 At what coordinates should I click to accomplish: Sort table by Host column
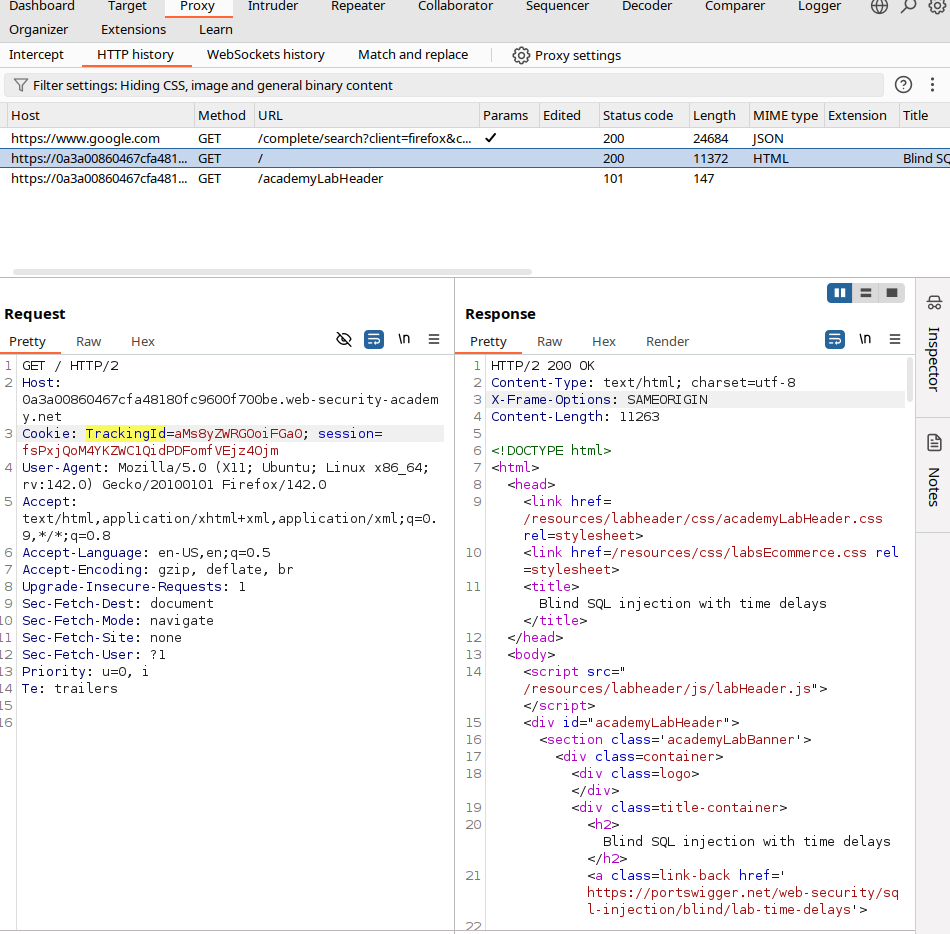pos(101,116)
